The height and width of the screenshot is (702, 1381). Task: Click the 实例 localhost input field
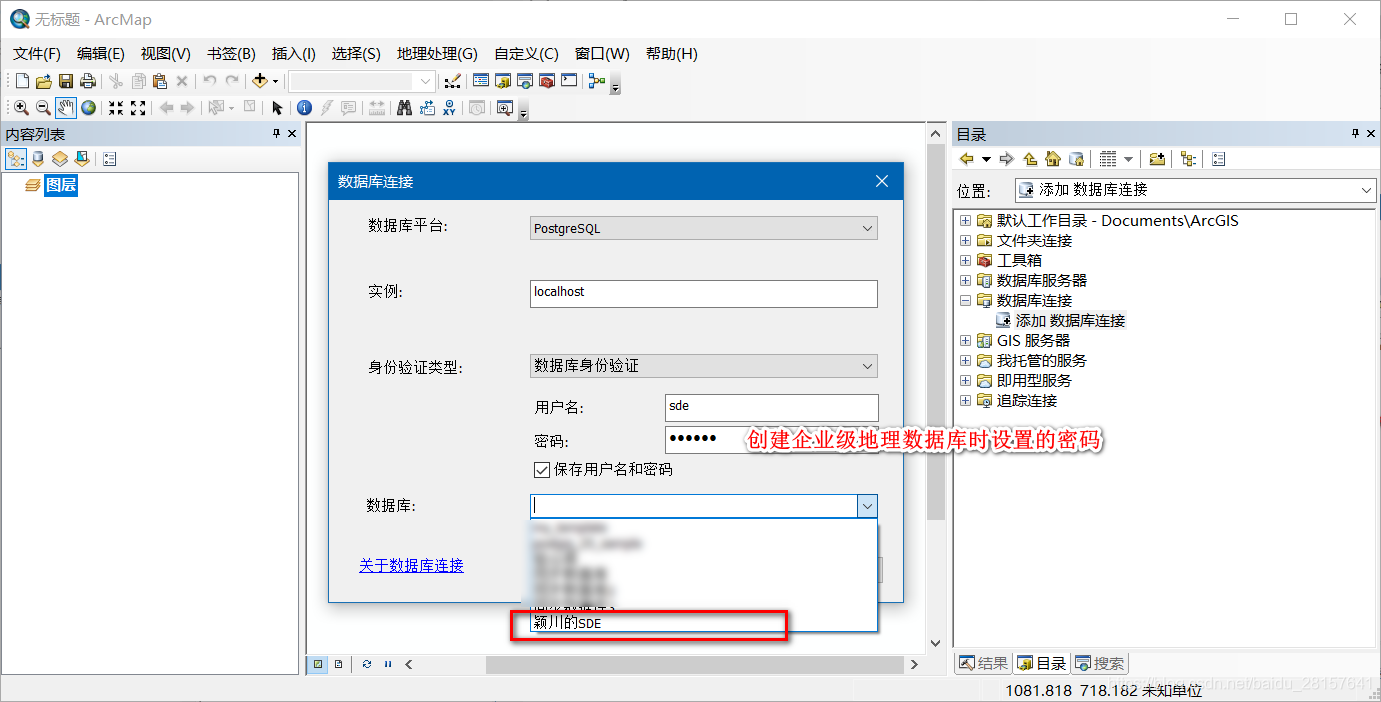[703, 293]
